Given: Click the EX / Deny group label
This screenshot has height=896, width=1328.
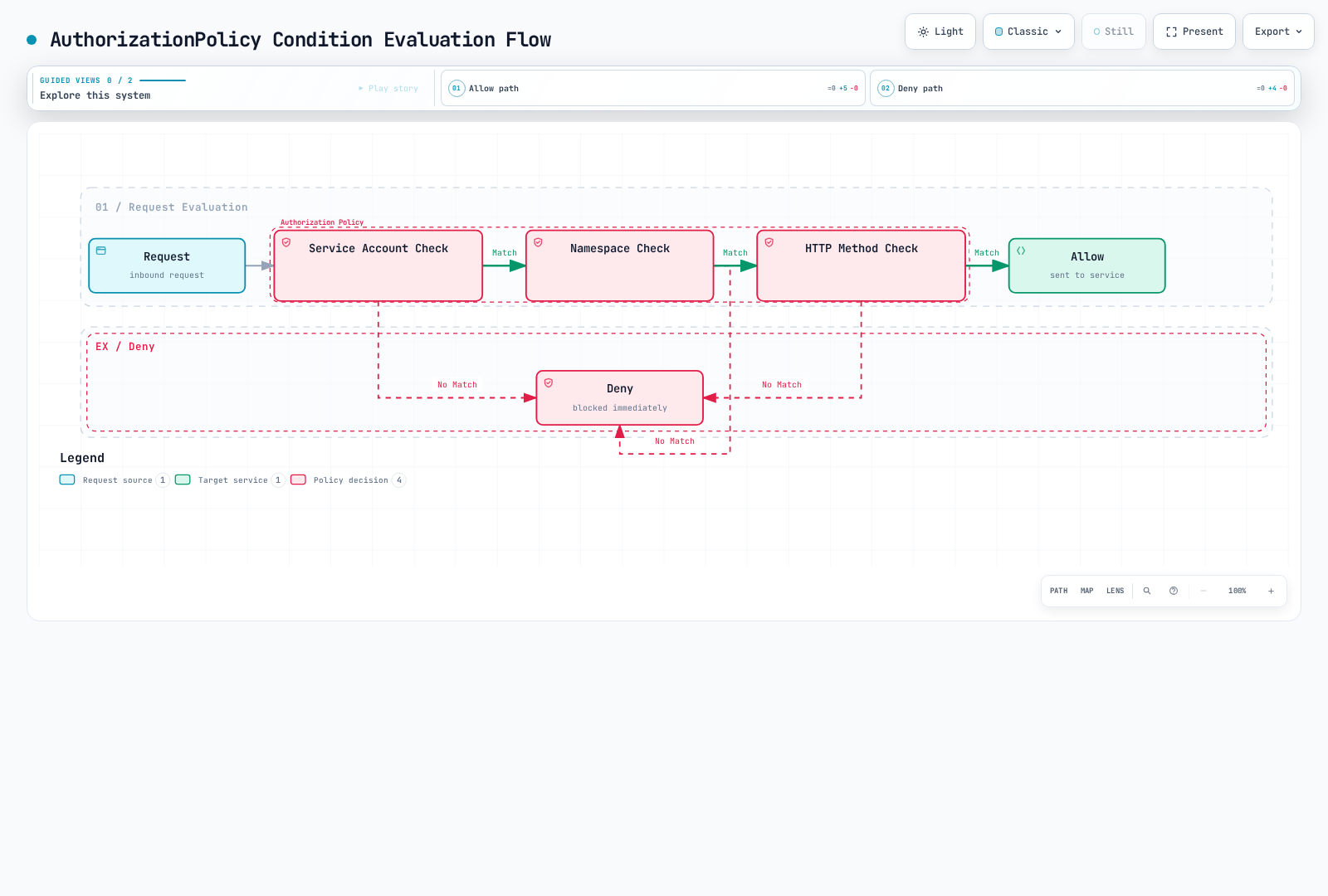Looking at the screenshot, I should tap(125, 347).
